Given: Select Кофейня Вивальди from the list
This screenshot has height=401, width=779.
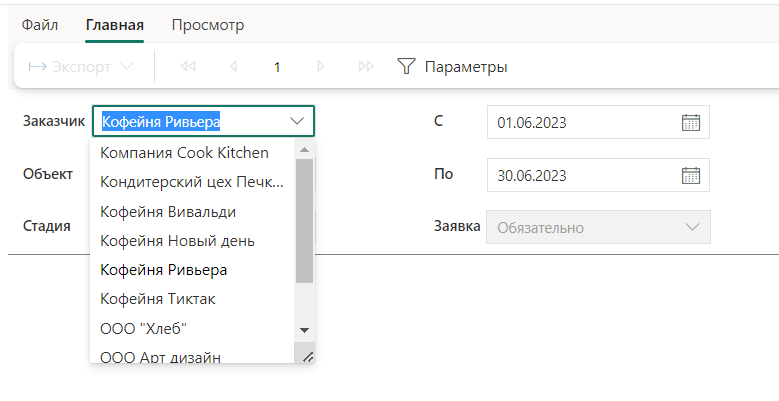Looking at the screenshot, I should (168, 212).
